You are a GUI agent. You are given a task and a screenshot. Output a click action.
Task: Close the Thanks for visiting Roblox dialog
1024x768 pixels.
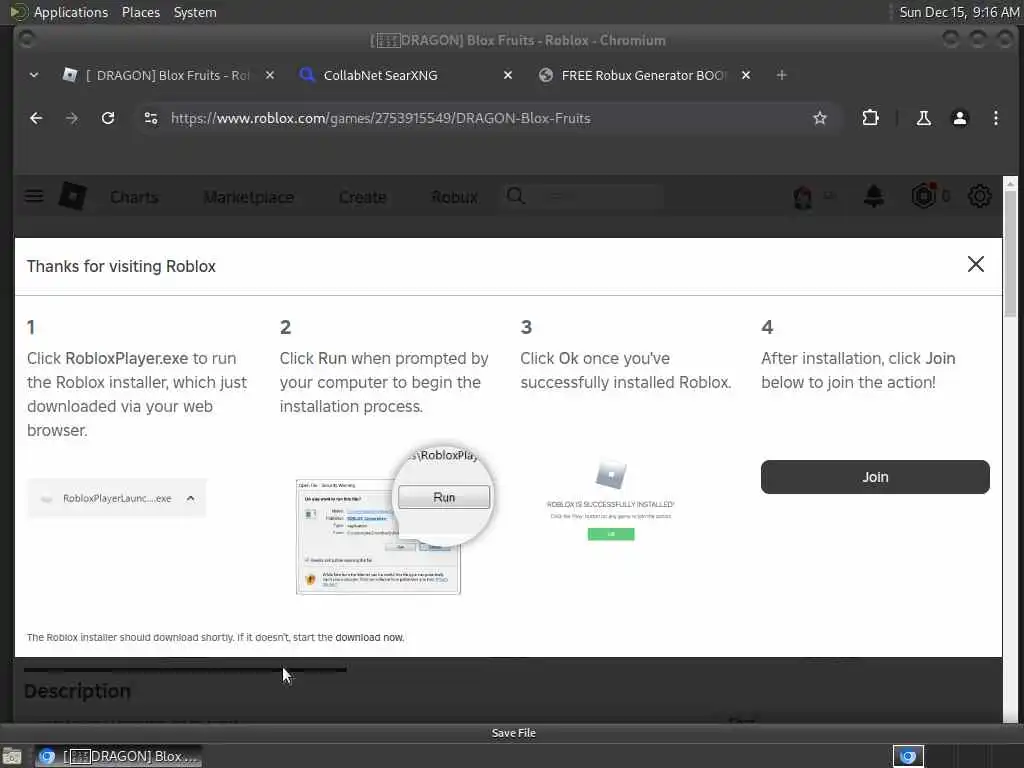click(976, 264)
